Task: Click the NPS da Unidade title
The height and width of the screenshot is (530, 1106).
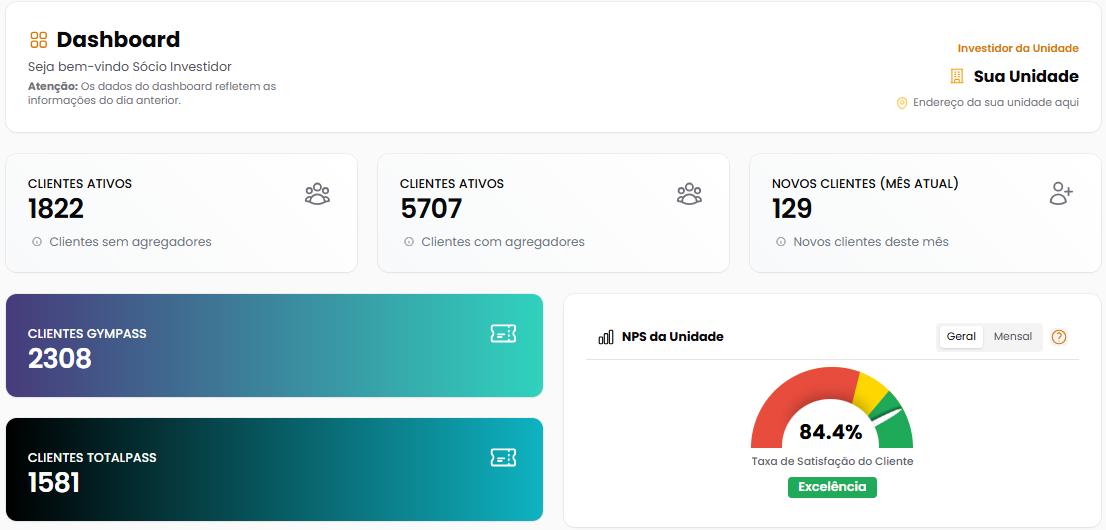Action: coord(673,337)
